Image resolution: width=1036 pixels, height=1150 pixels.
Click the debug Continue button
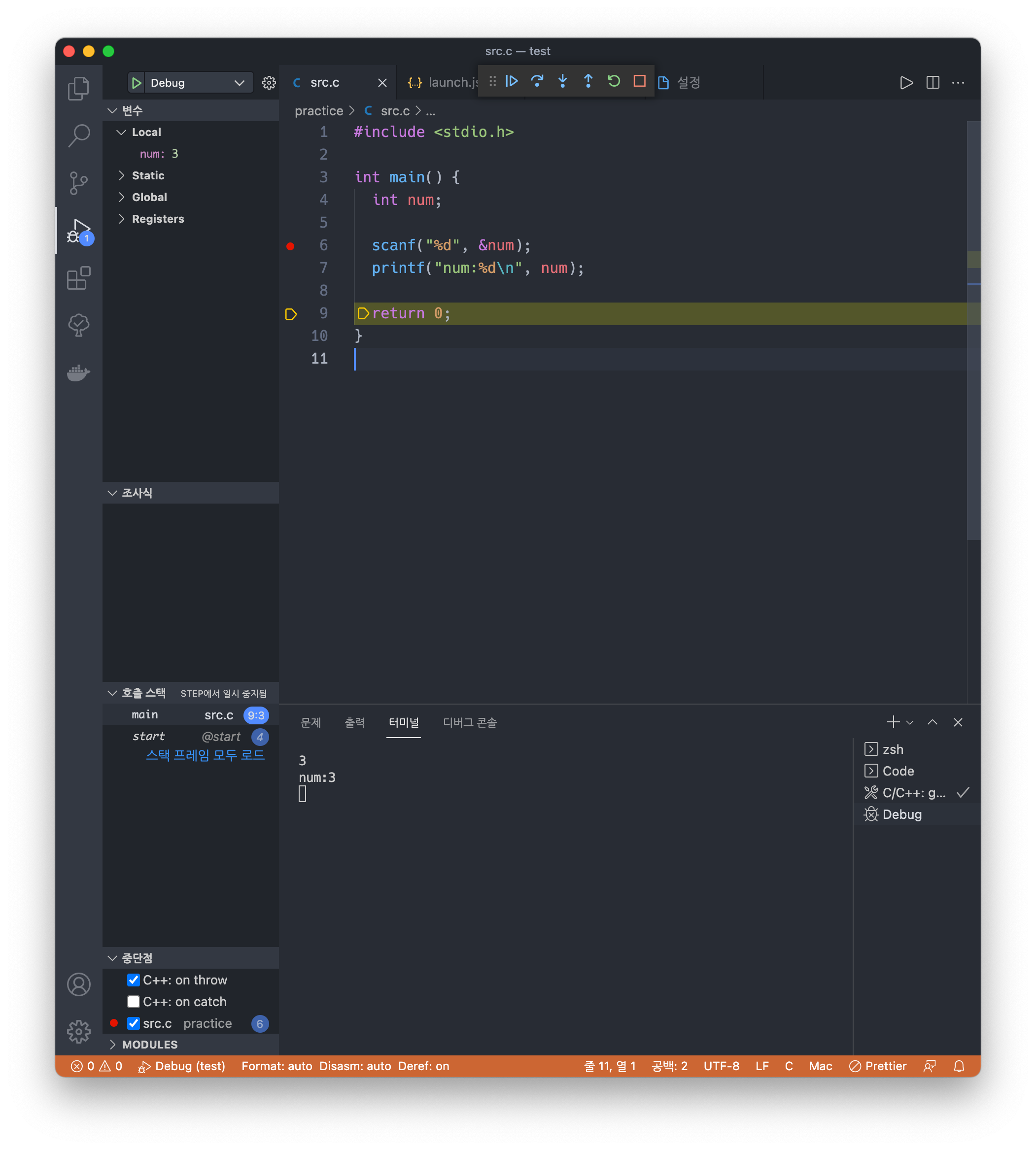pyautogui.click(x=512, y=81)
